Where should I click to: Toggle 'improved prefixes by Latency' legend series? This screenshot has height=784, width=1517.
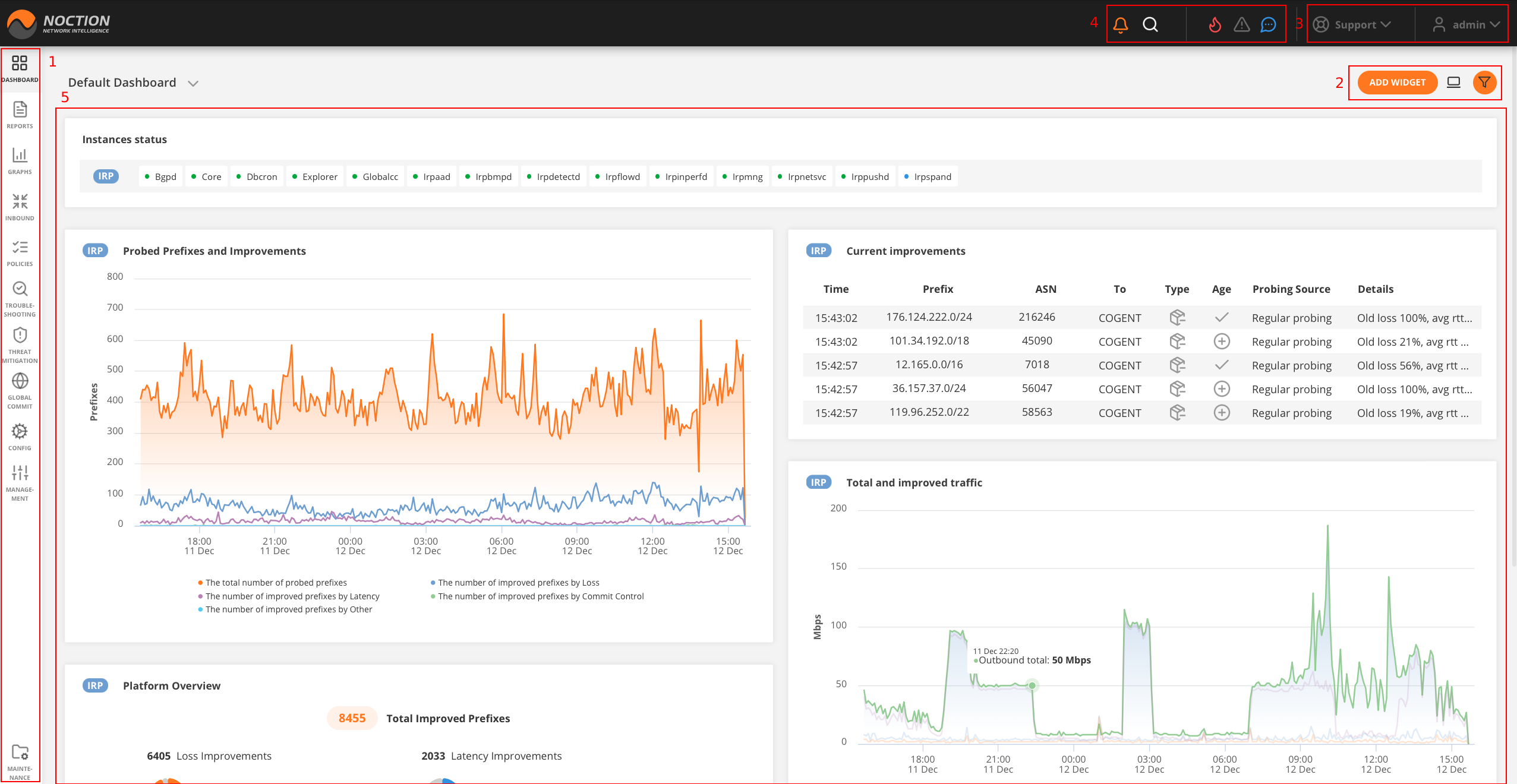[x=292, y=596]
